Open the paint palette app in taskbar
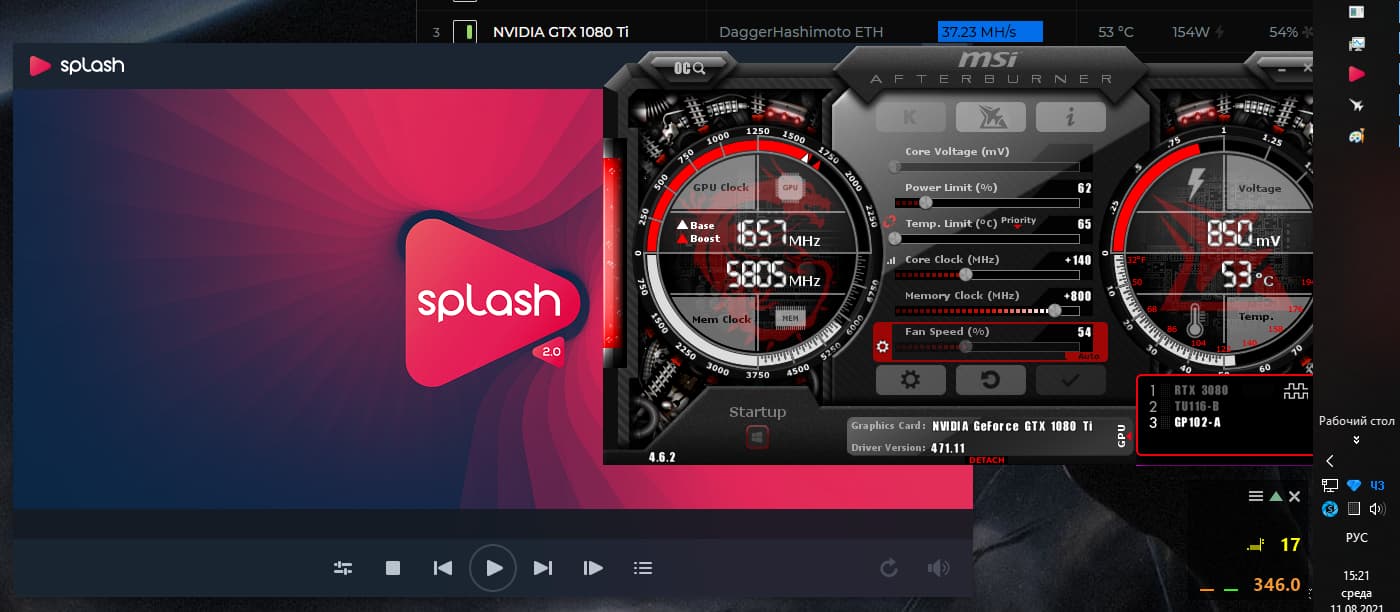The width and height of the screenshot is (1400, 612). click(x=1356, y=136)
